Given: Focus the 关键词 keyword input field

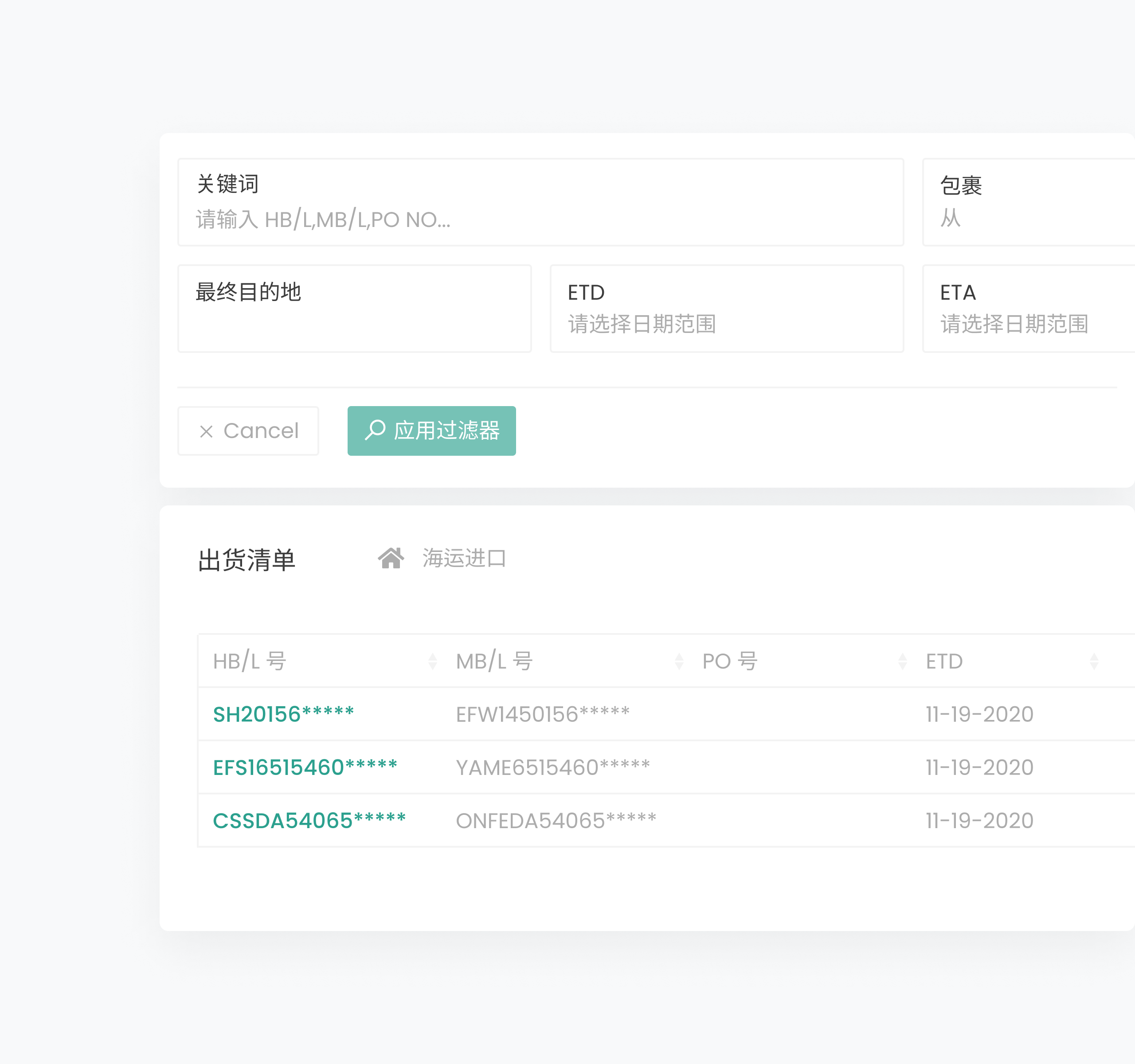Looking at the screenshot, I should pos(540,202).
